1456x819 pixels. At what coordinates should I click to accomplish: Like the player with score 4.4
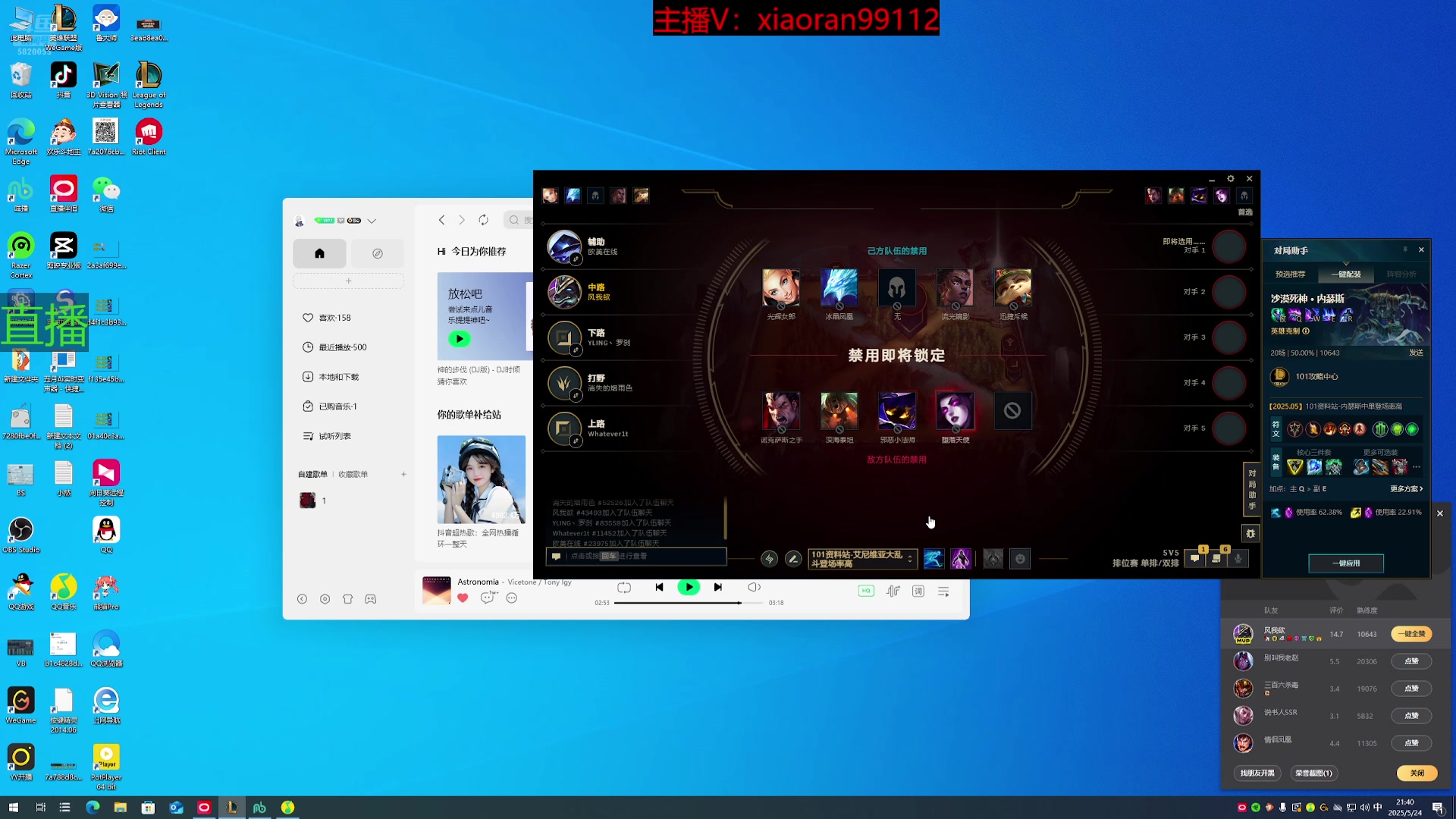coord(1411,743)
